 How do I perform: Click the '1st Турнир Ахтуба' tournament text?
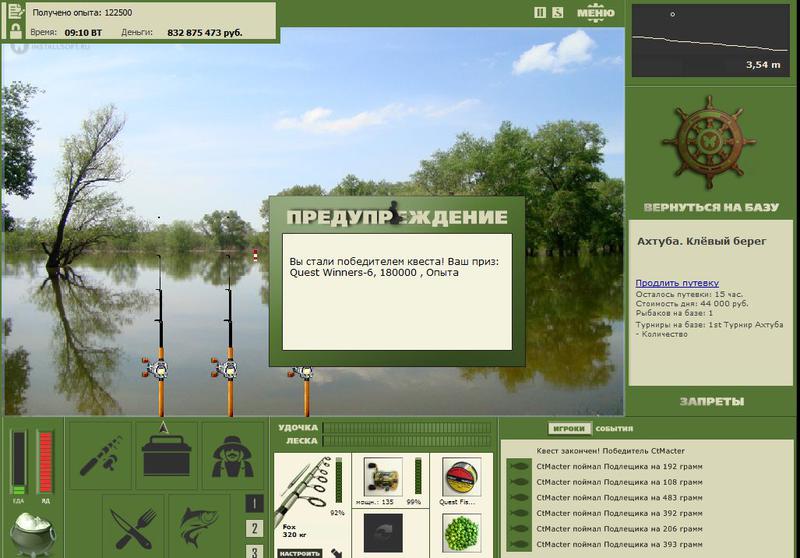(x=745, y=324)
